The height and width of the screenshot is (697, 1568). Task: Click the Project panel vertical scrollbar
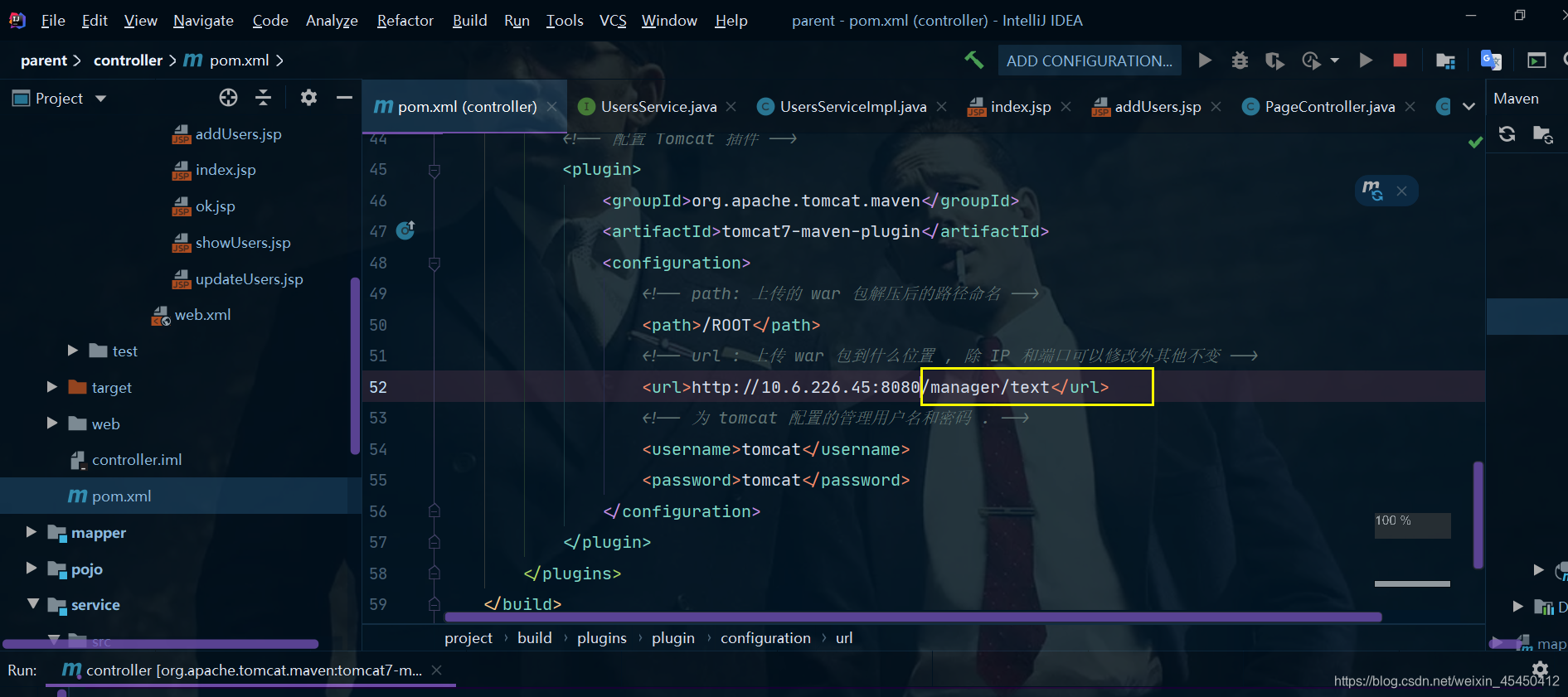355,365
